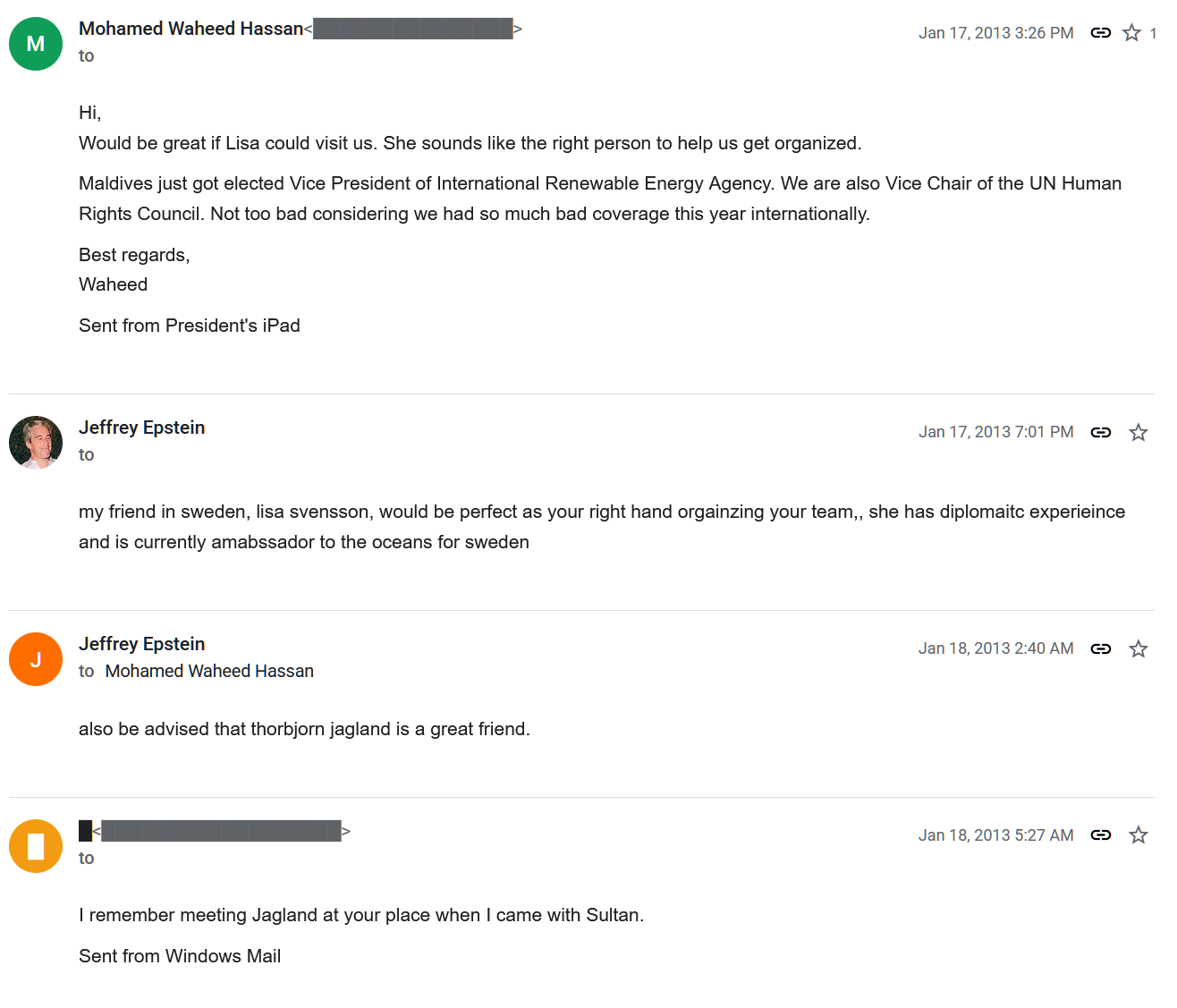Toggle the star on the 5:27 AM message
Image resolution: width=1177 pixels, height=1008 pixels.
1139,834
